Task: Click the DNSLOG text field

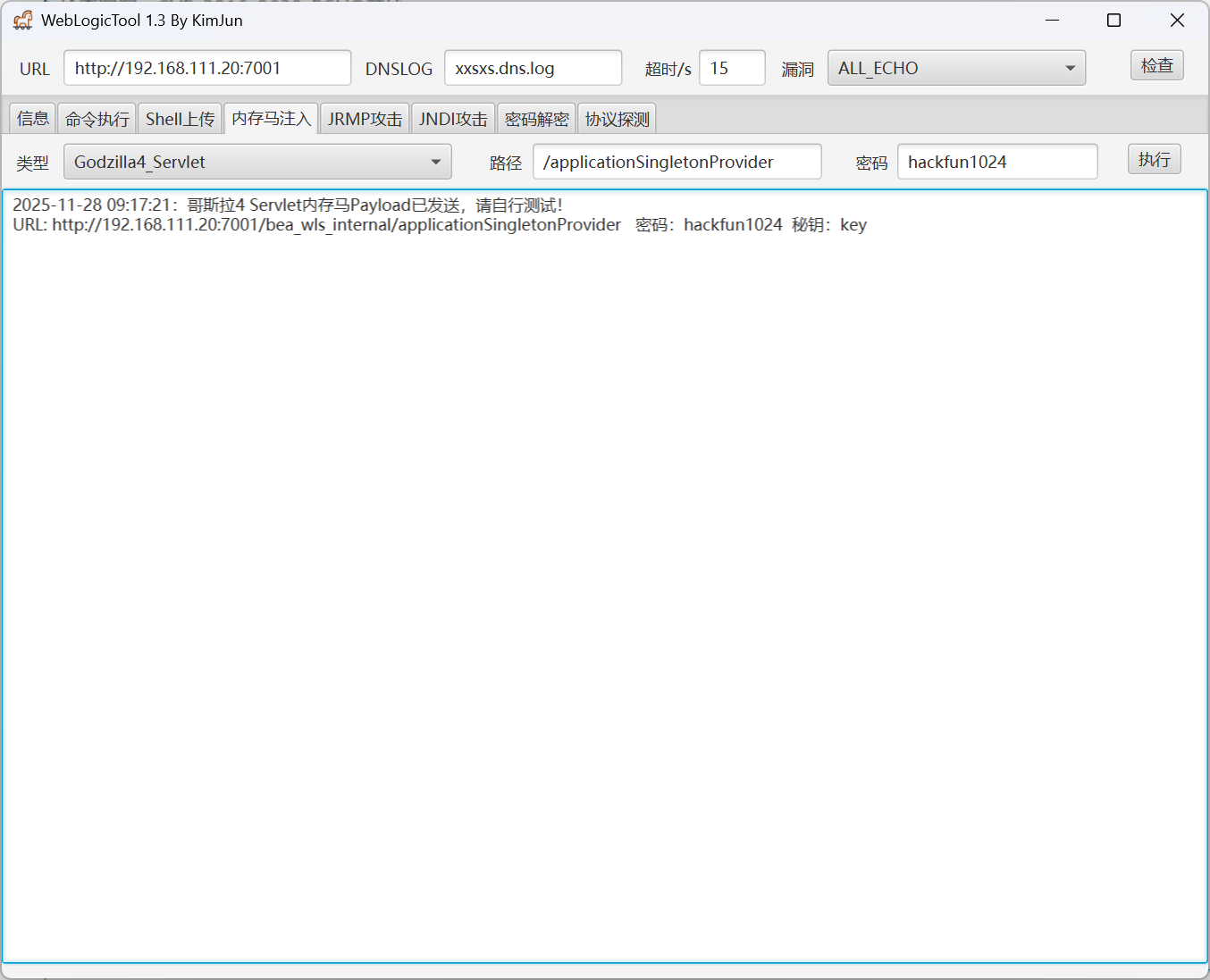Action: (533, 68)
